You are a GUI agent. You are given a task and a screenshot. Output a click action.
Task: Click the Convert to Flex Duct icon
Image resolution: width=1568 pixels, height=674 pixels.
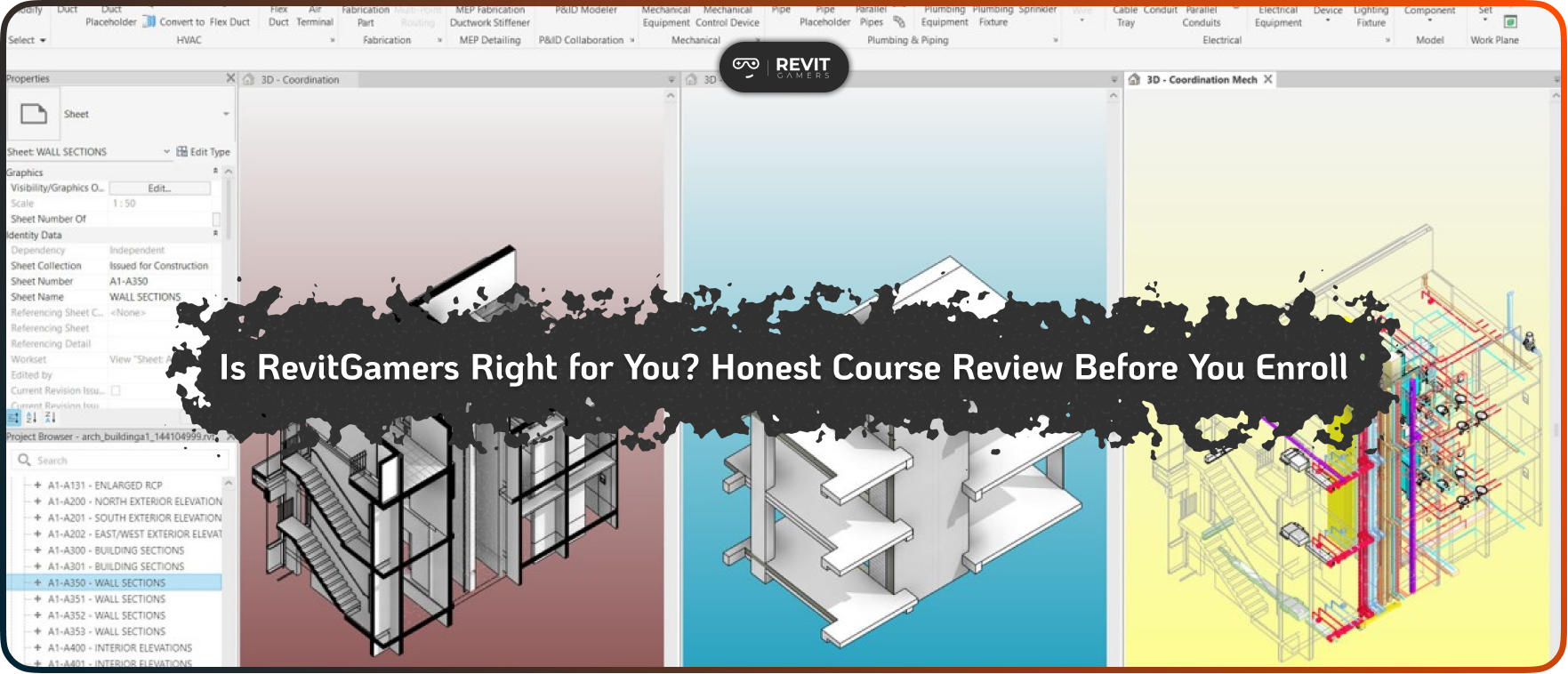tap(149, 21)
